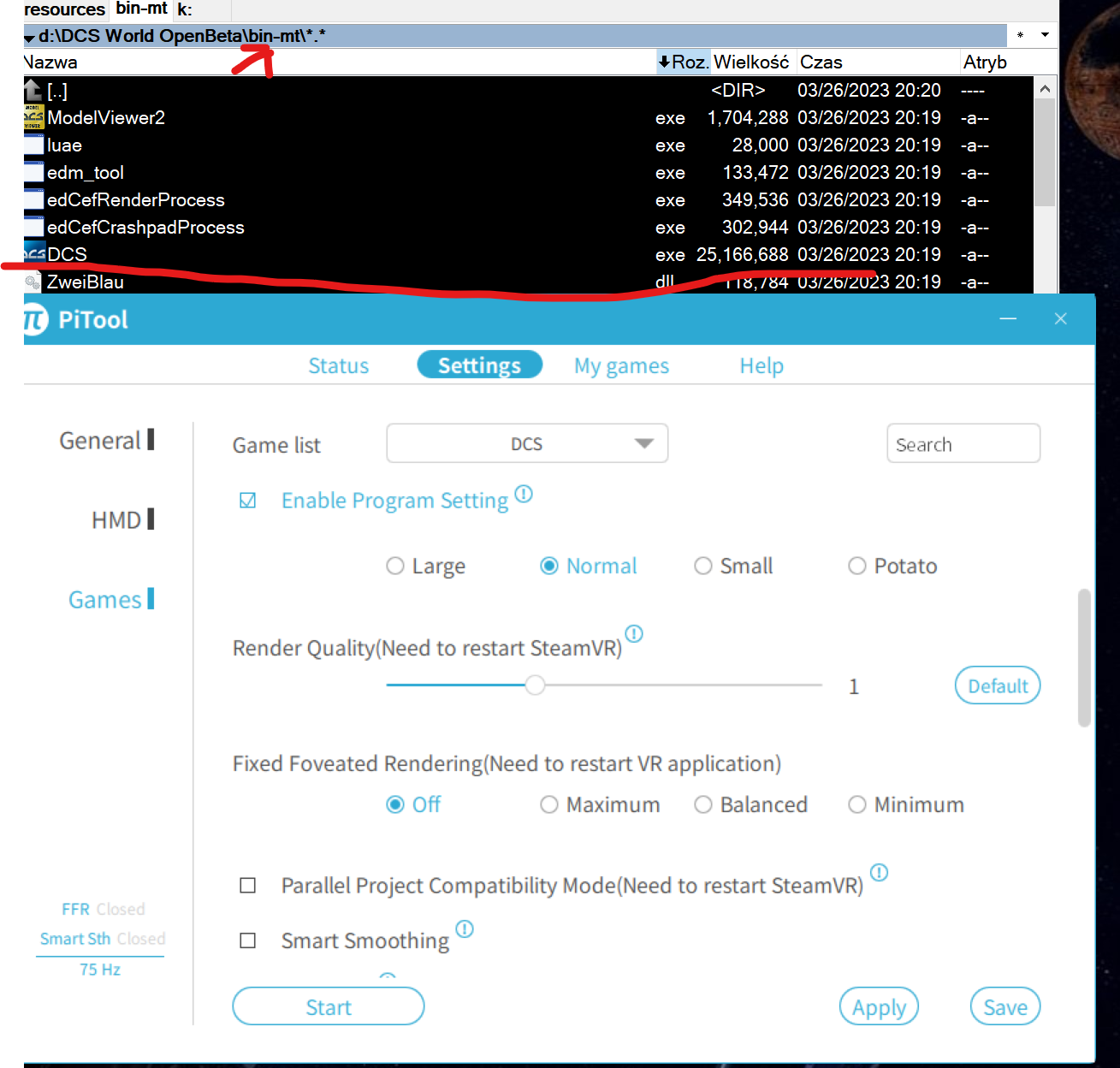Image resolution: width=1120 pixels, height=1068 pixels.
Task: Select the Potato size radio button
Action: [856, 567]
